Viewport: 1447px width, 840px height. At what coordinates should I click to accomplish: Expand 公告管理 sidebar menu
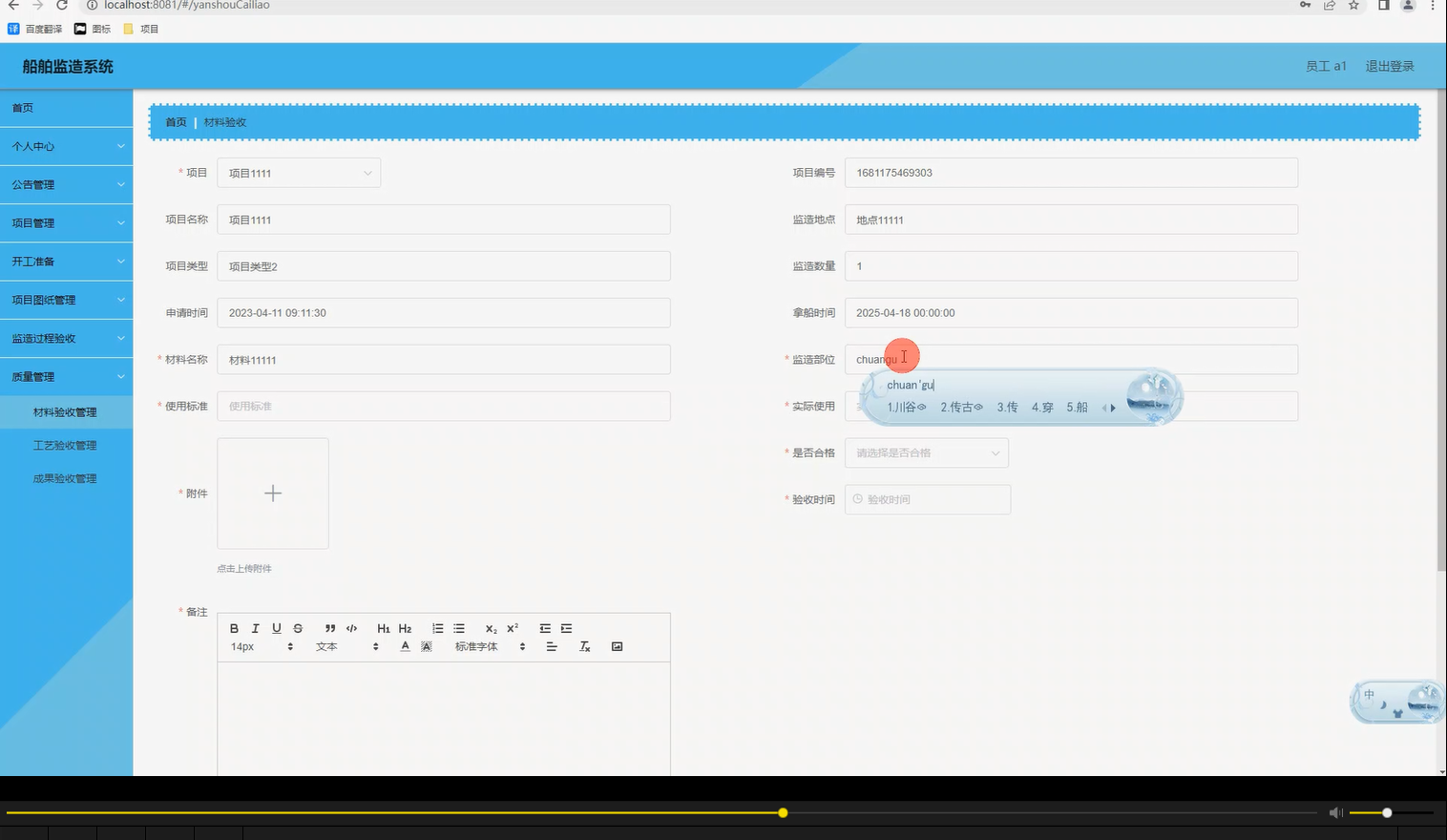click(x=66, y=184)
